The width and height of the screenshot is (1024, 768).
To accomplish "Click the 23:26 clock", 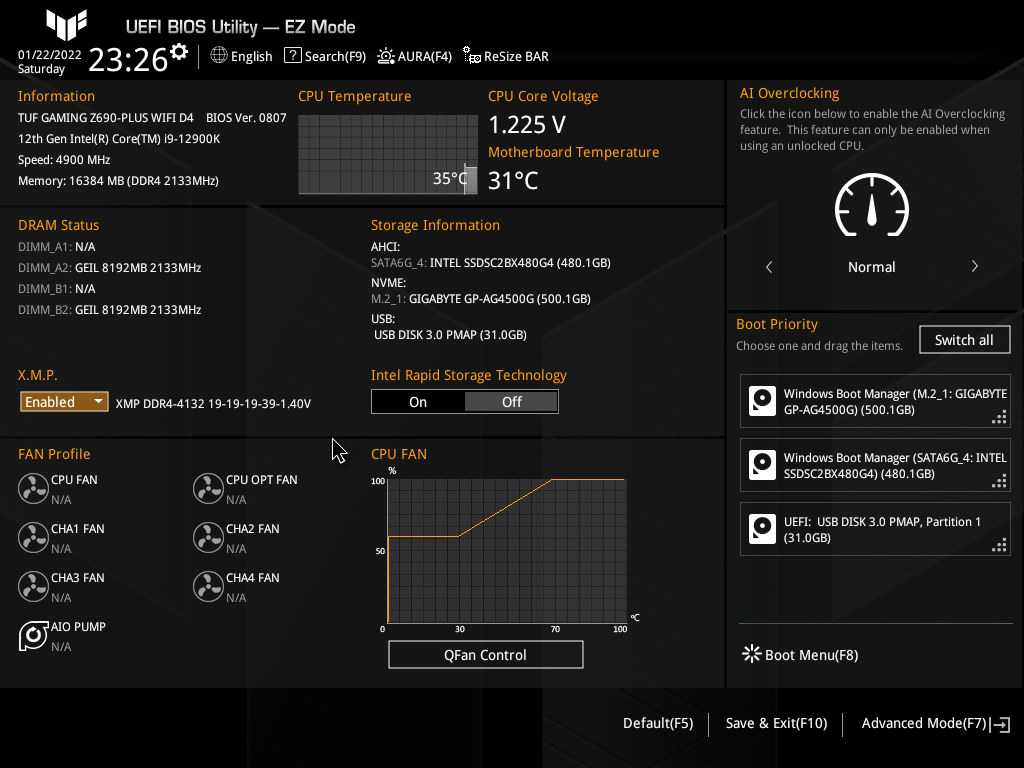I will [x=128, y=59].
